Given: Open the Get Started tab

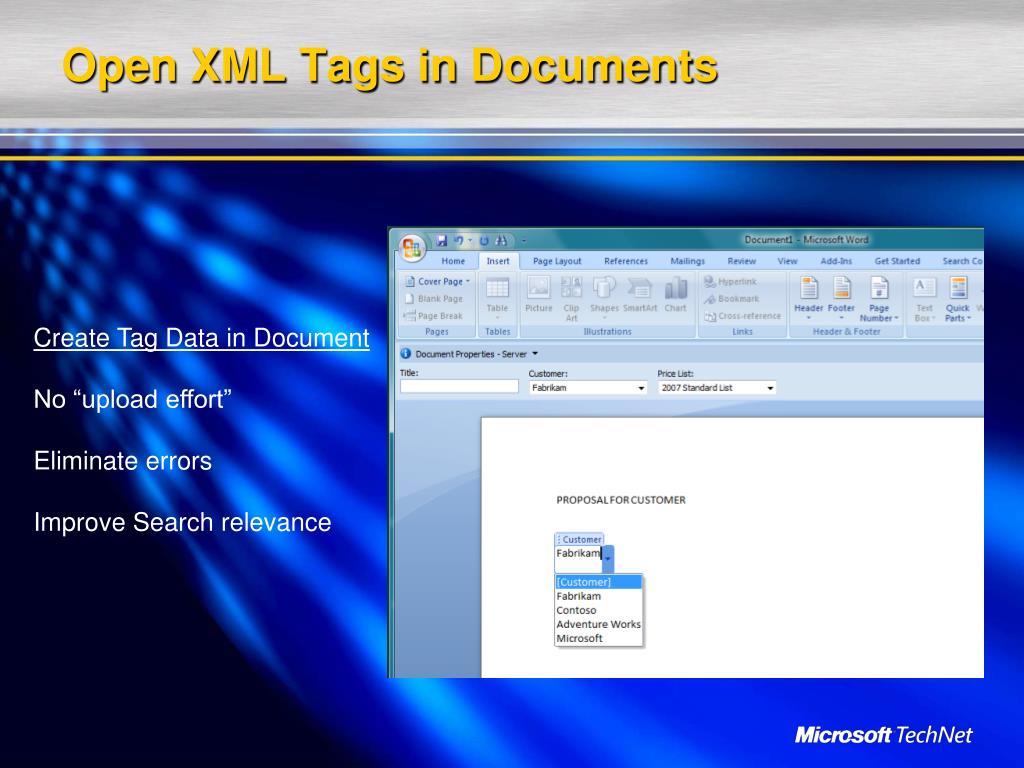Looking at the screenshot, I should point(897,261).
